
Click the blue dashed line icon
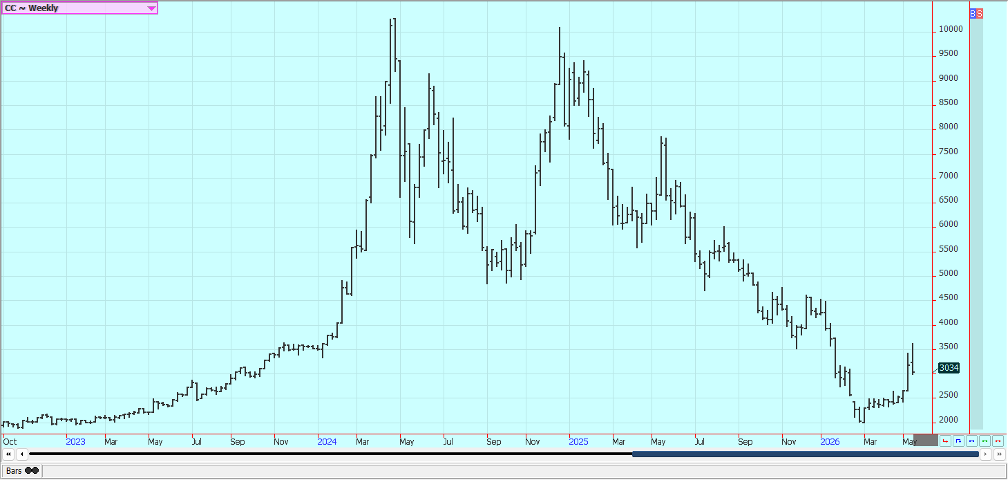tap(971, 441)
